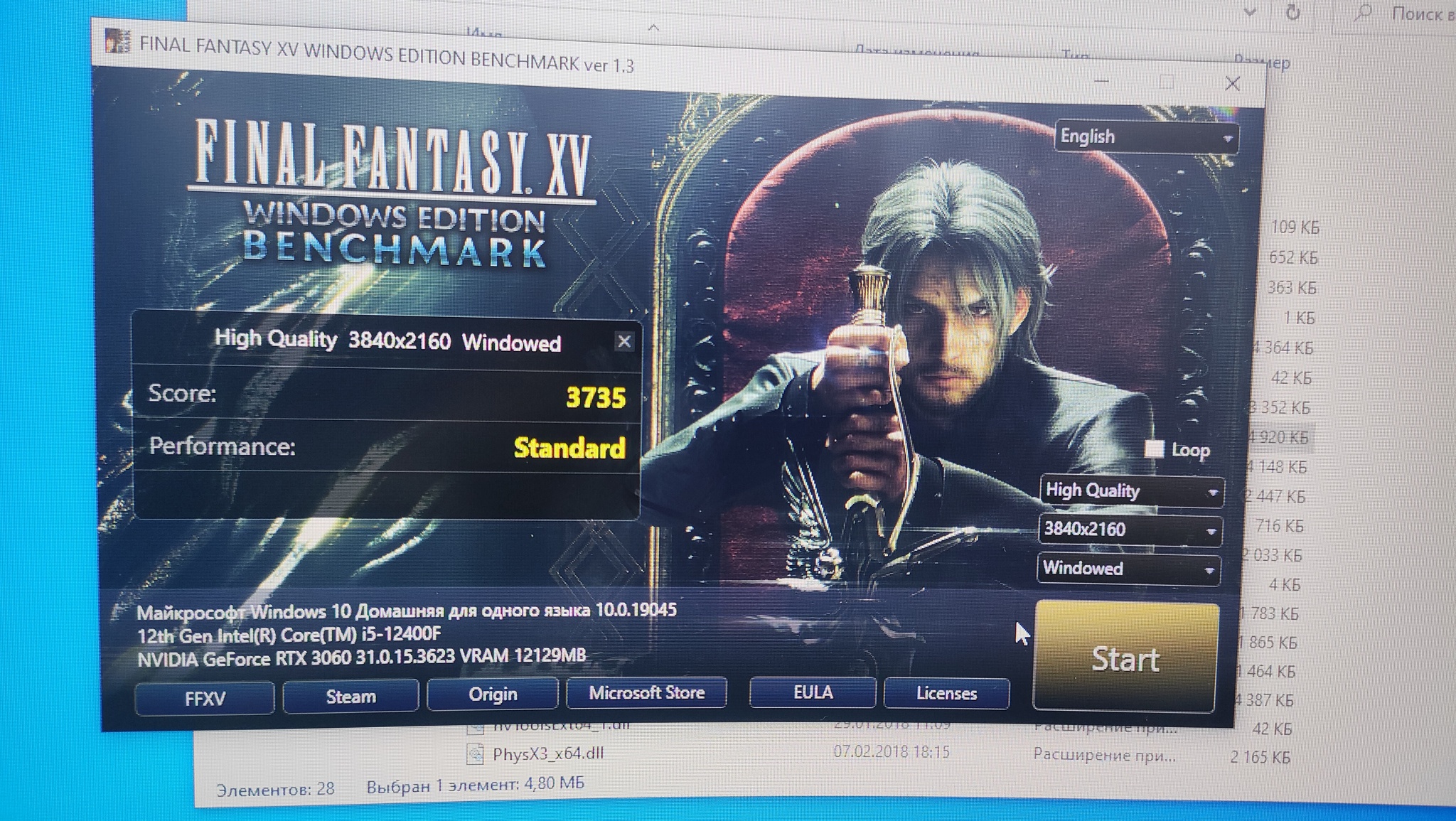
Task: Enable the Loop checkbox
Action: [x=1155, y=449]
